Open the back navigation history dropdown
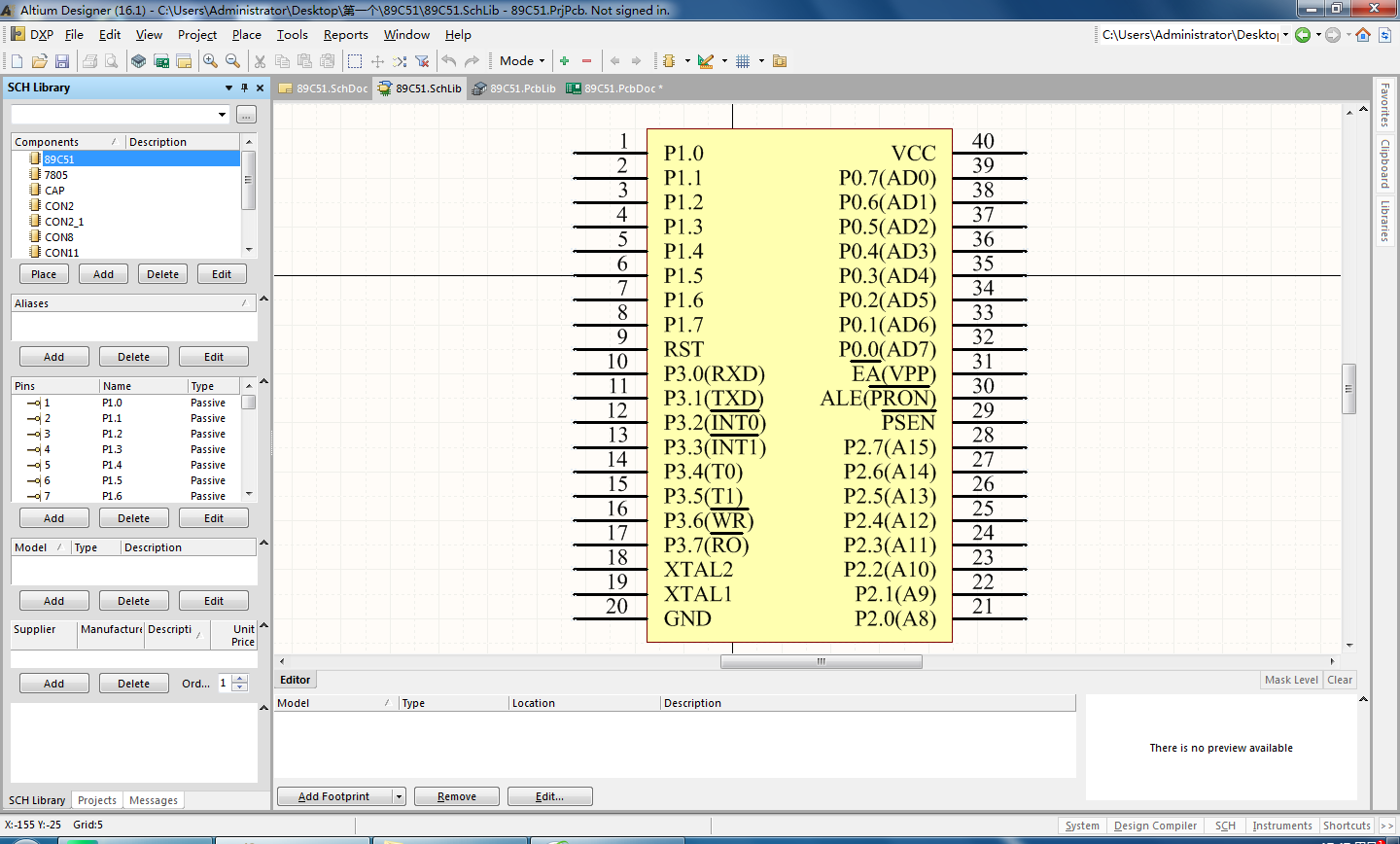The width and height of the screenshot is (1400, 844). point(1318,35)
